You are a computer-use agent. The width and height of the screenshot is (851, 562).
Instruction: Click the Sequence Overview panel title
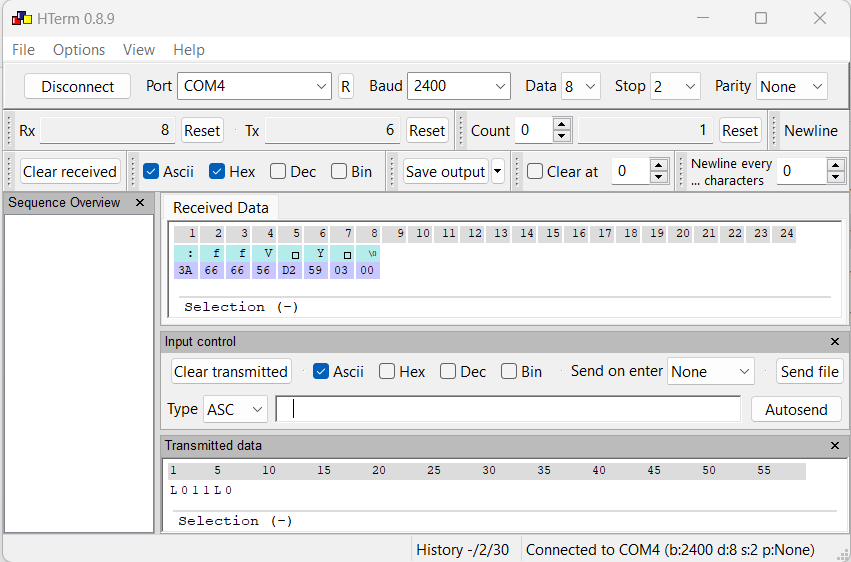point(64,202)
